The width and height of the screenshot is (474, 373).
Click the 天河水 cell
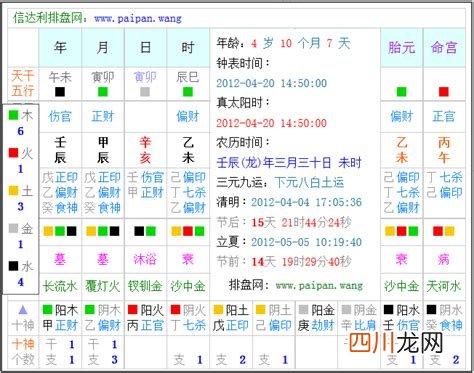tap(444, 286)
